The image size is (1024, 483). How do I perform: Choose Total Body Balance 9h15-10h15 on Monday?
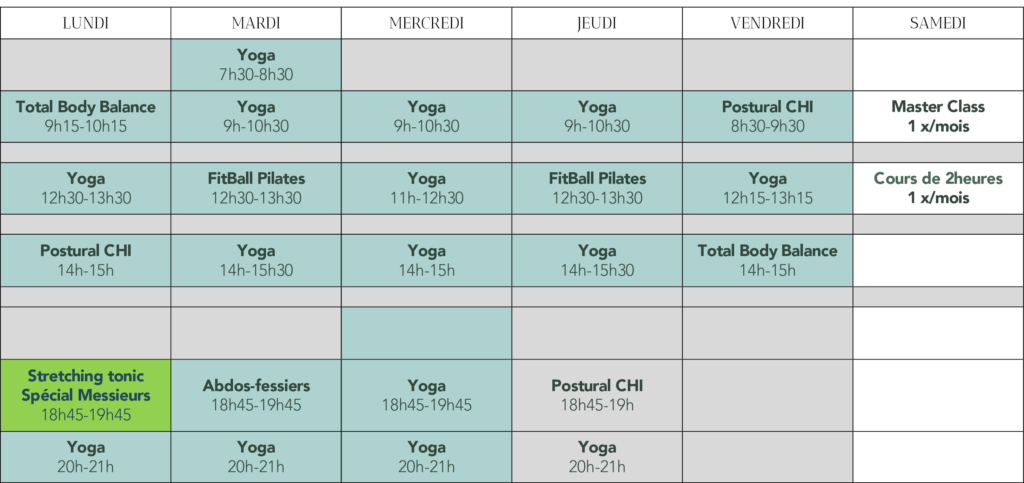[86, 117]
